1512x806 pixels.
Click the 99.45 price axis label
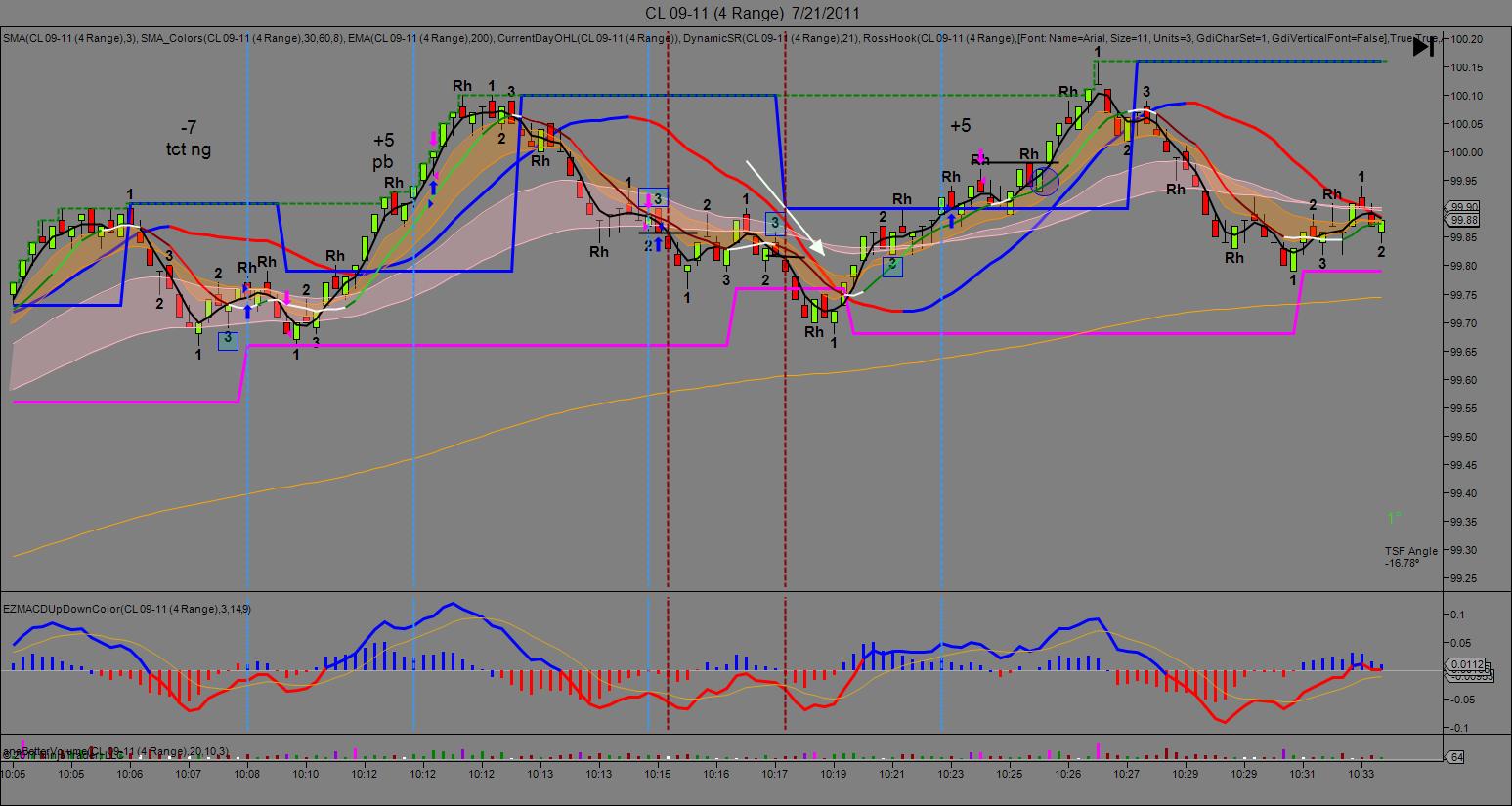pyautogui.click(x=1466, y=465)
